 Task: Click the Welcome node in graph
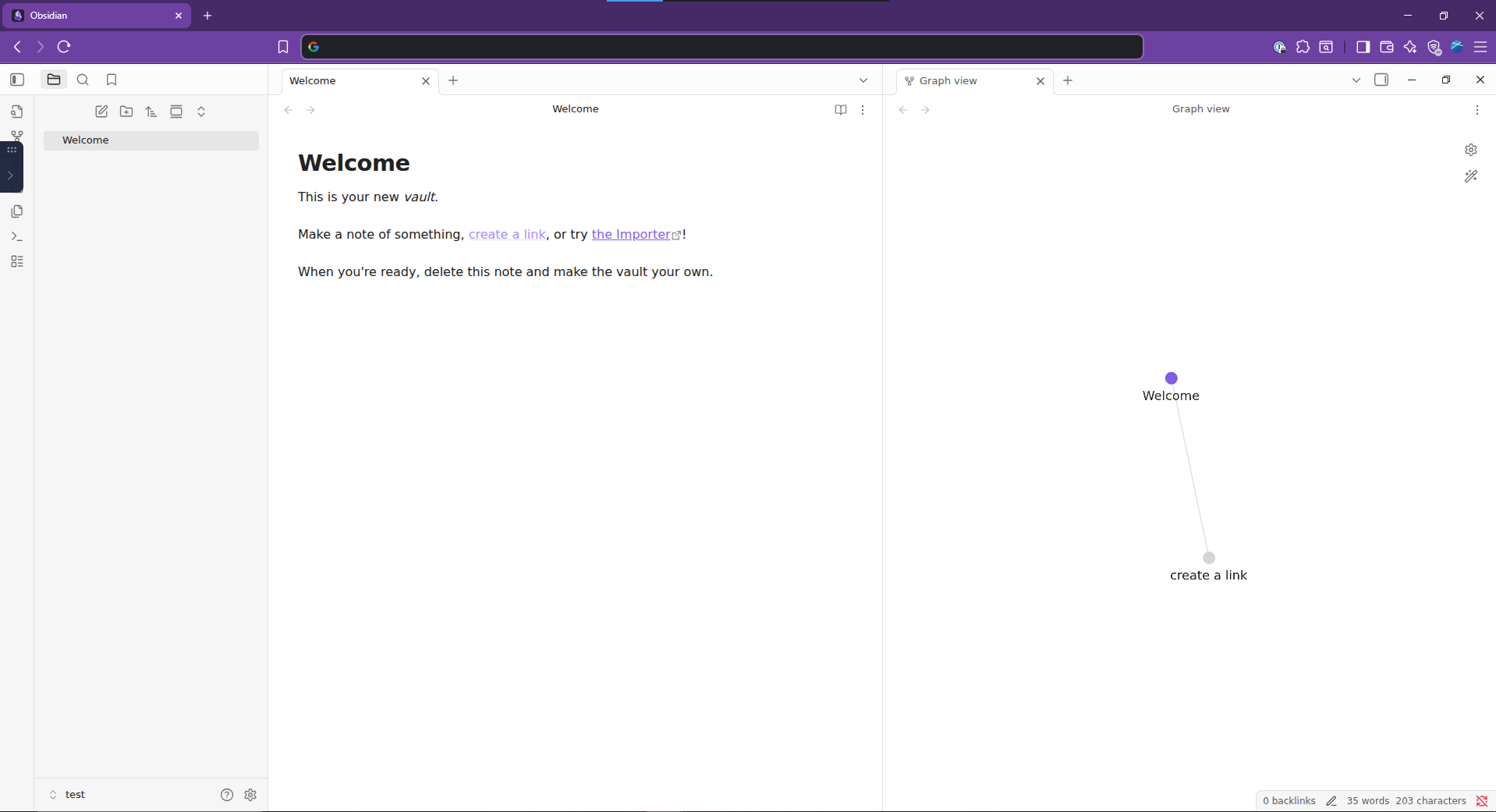pyautogui.click(x=1171, y=378)
